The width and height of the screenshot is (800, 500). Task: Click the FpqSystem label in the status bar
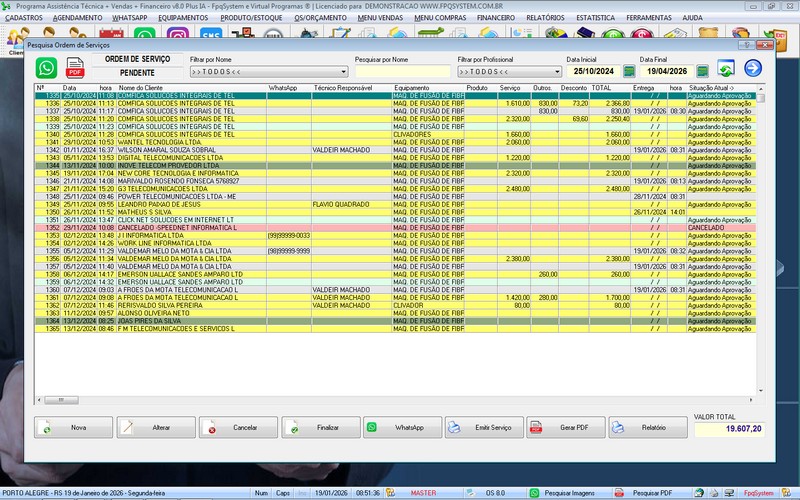pos(759,493)
